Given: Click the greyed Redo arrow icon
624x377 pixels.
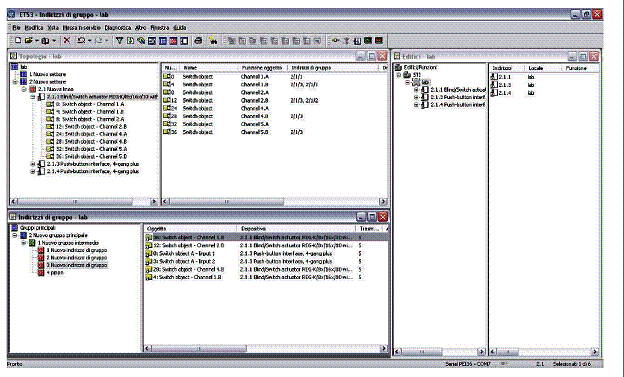Looking at the screenshot, I should 98,41.
